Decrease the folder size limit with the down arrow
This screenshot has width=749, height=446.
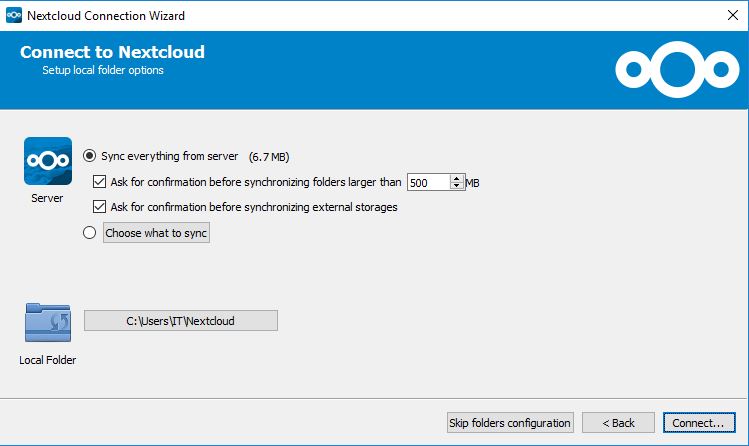(x=457, y=186)
